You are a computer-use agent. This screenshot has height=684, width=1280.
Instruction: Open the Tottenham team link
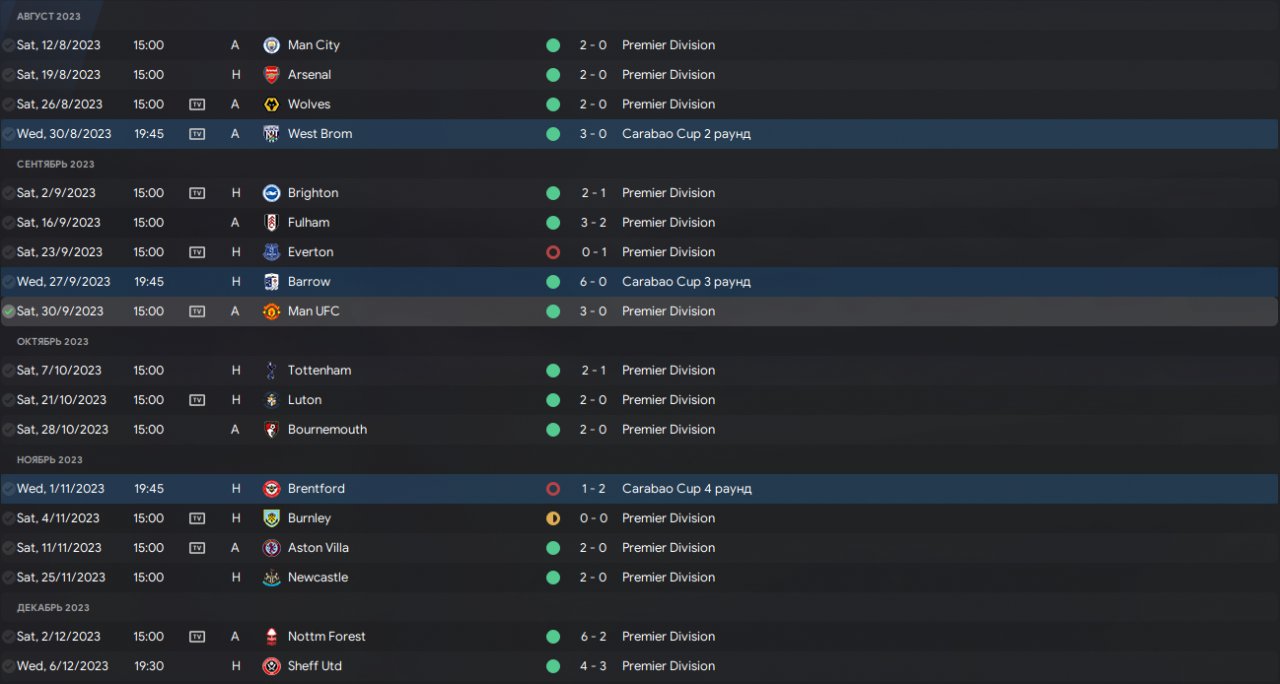319,370
